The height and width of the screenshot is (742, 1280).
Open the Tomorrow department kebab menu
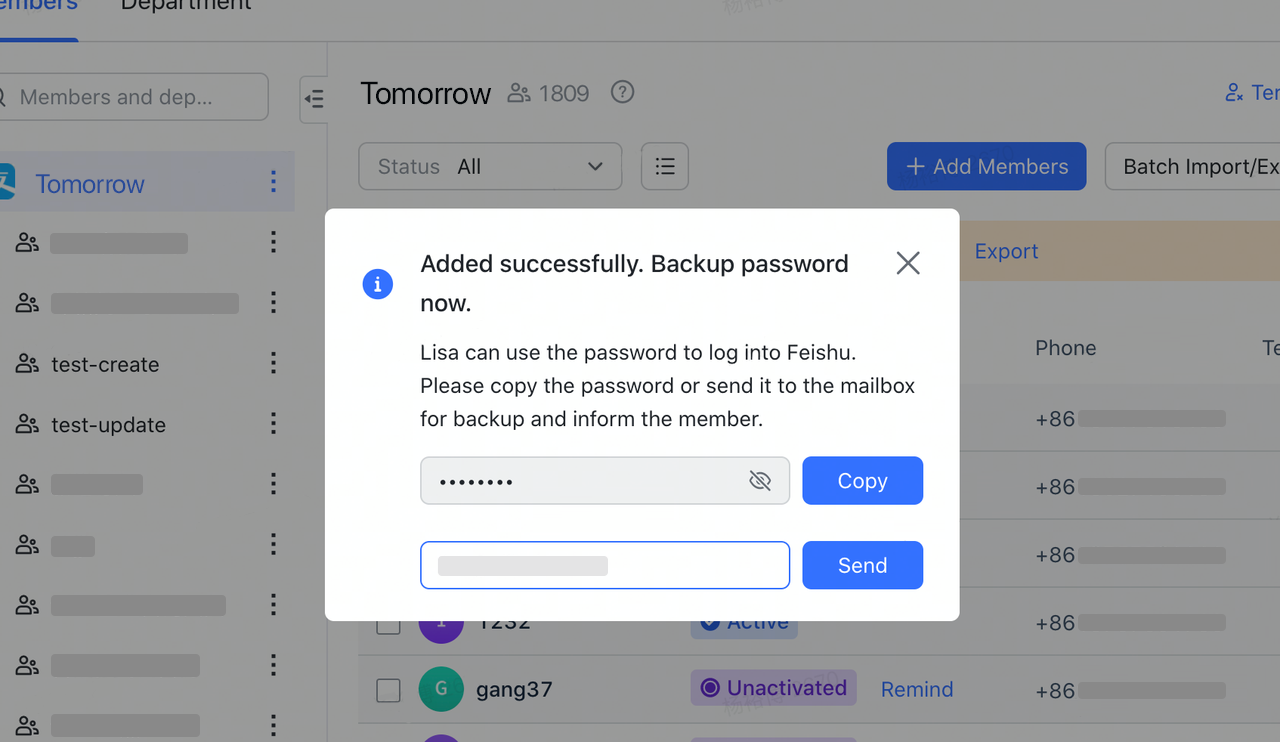[273, 182]
